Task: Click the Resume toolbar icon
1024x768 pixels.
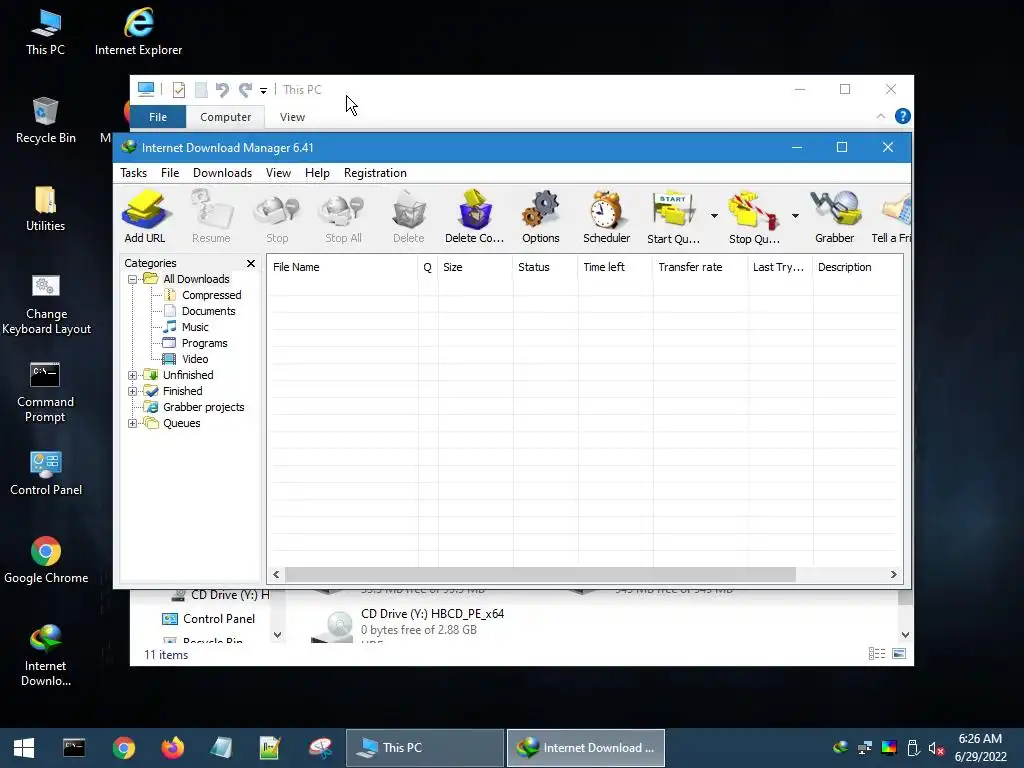Action: click(211, 217)
